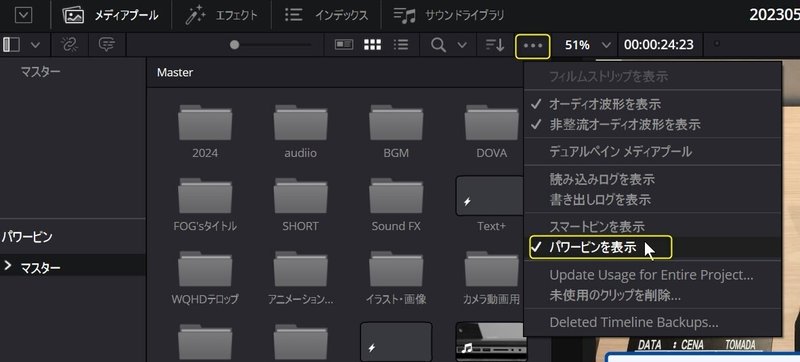Select the Text+ clip thumbnail
This screenshot has width=800, height=362.
pos(490,196)
